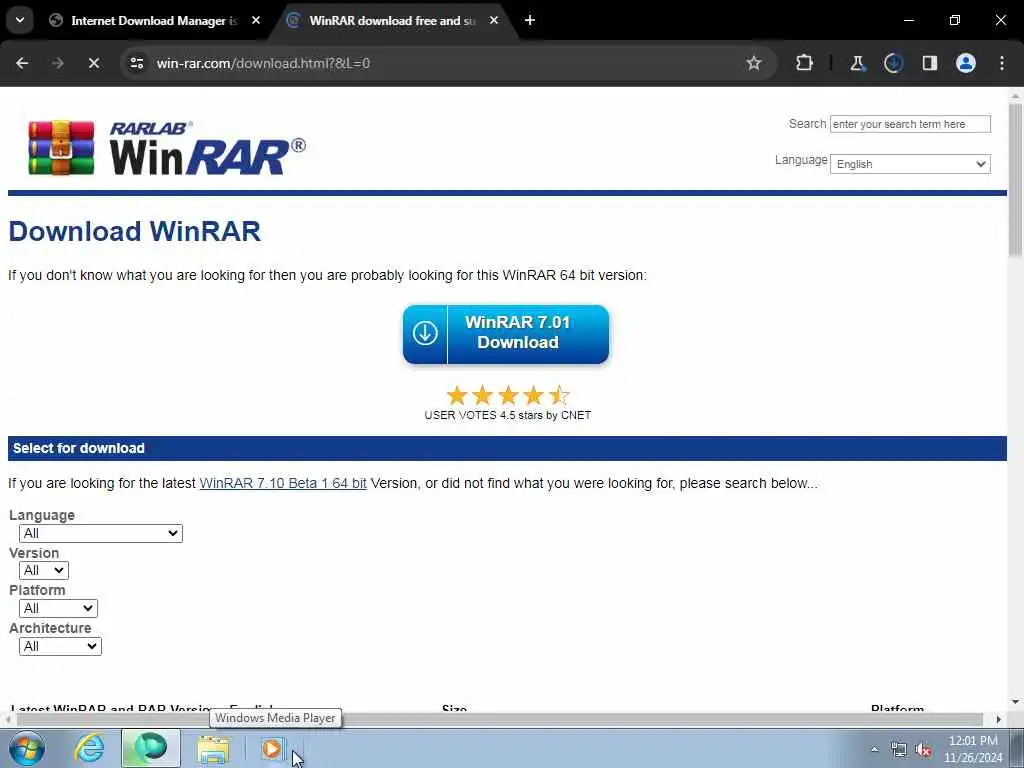Go back to the previous page
This screenshot has height=768, width=1024.
[x=22, y=63]
